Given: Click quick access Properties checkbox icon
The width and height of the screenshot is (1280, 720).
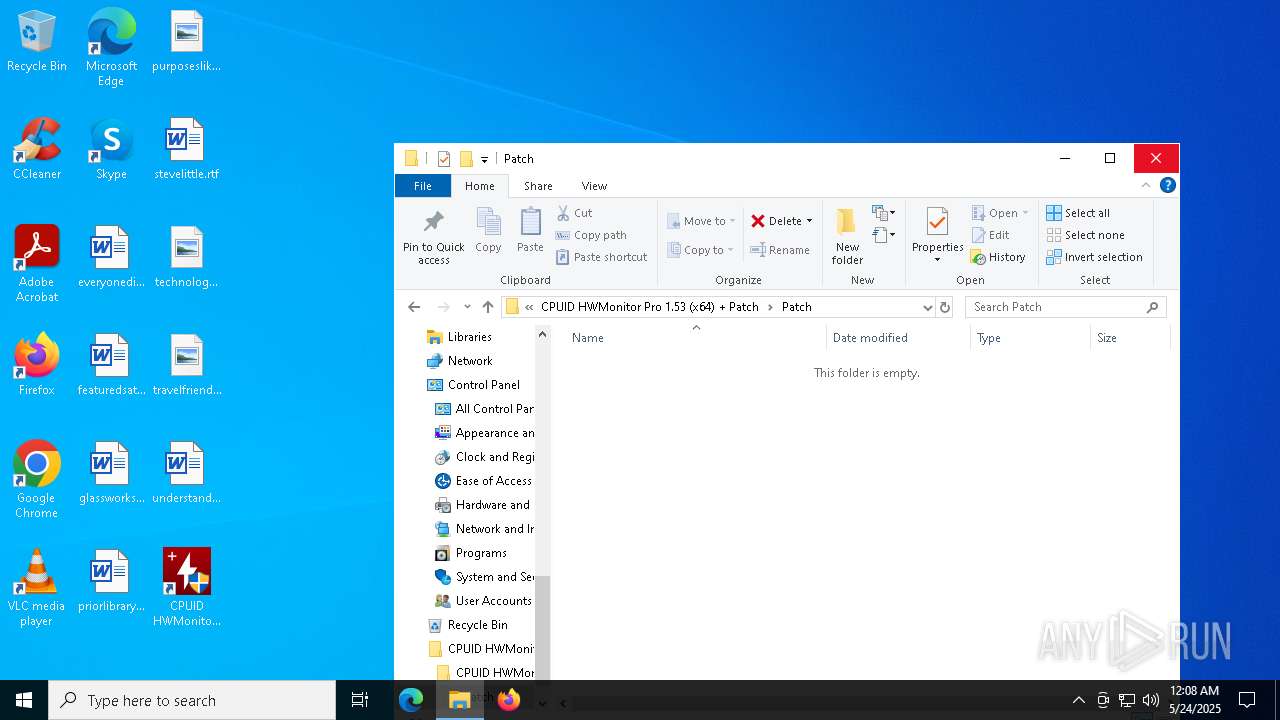Looking at the screenshot, I should click(444, 158).
